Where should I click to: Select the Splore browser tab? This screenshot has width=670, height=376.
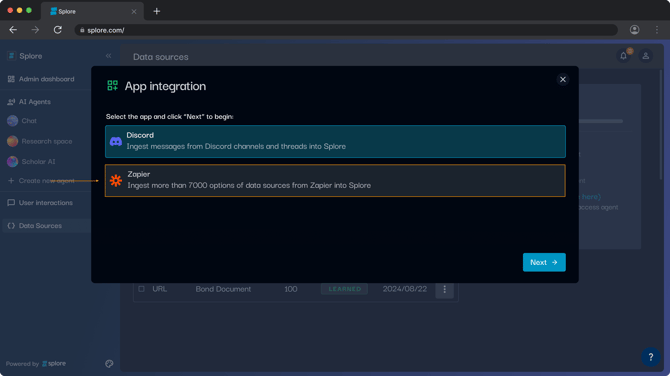click(x=92, y=12)
